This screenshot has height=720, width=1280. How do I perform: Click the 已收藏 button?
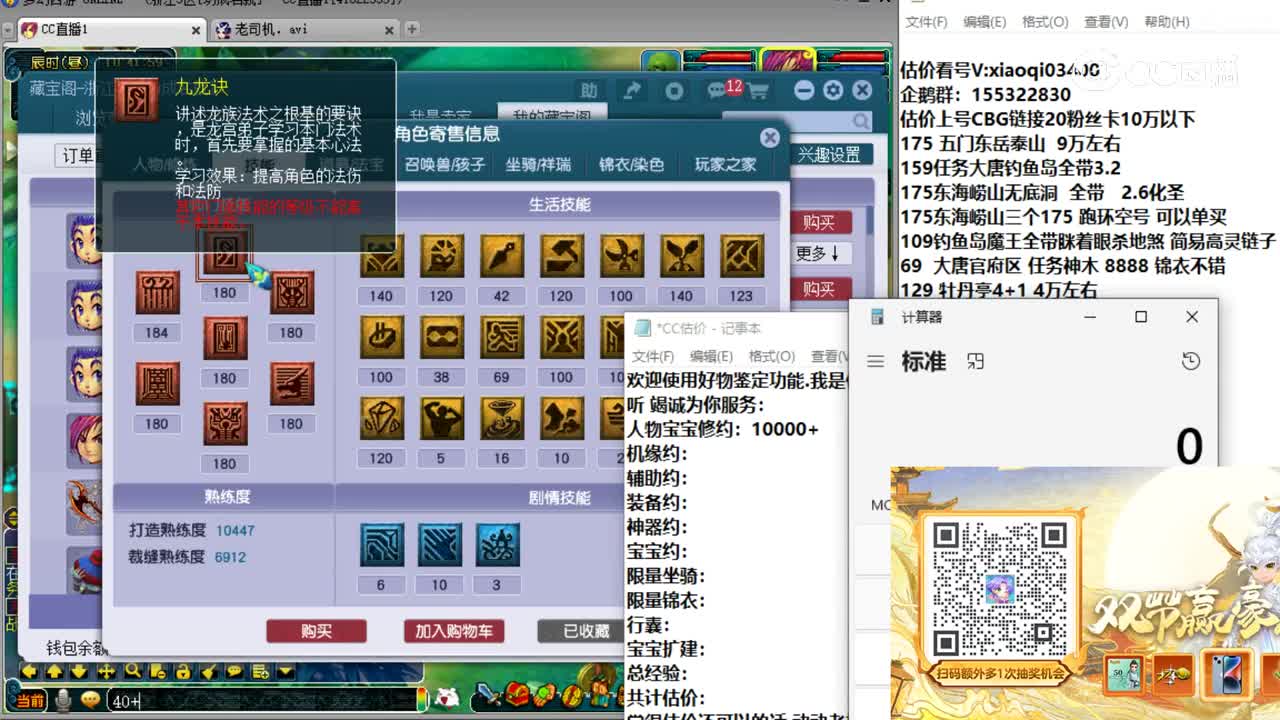pyautogui.click(x=581, y=631)
